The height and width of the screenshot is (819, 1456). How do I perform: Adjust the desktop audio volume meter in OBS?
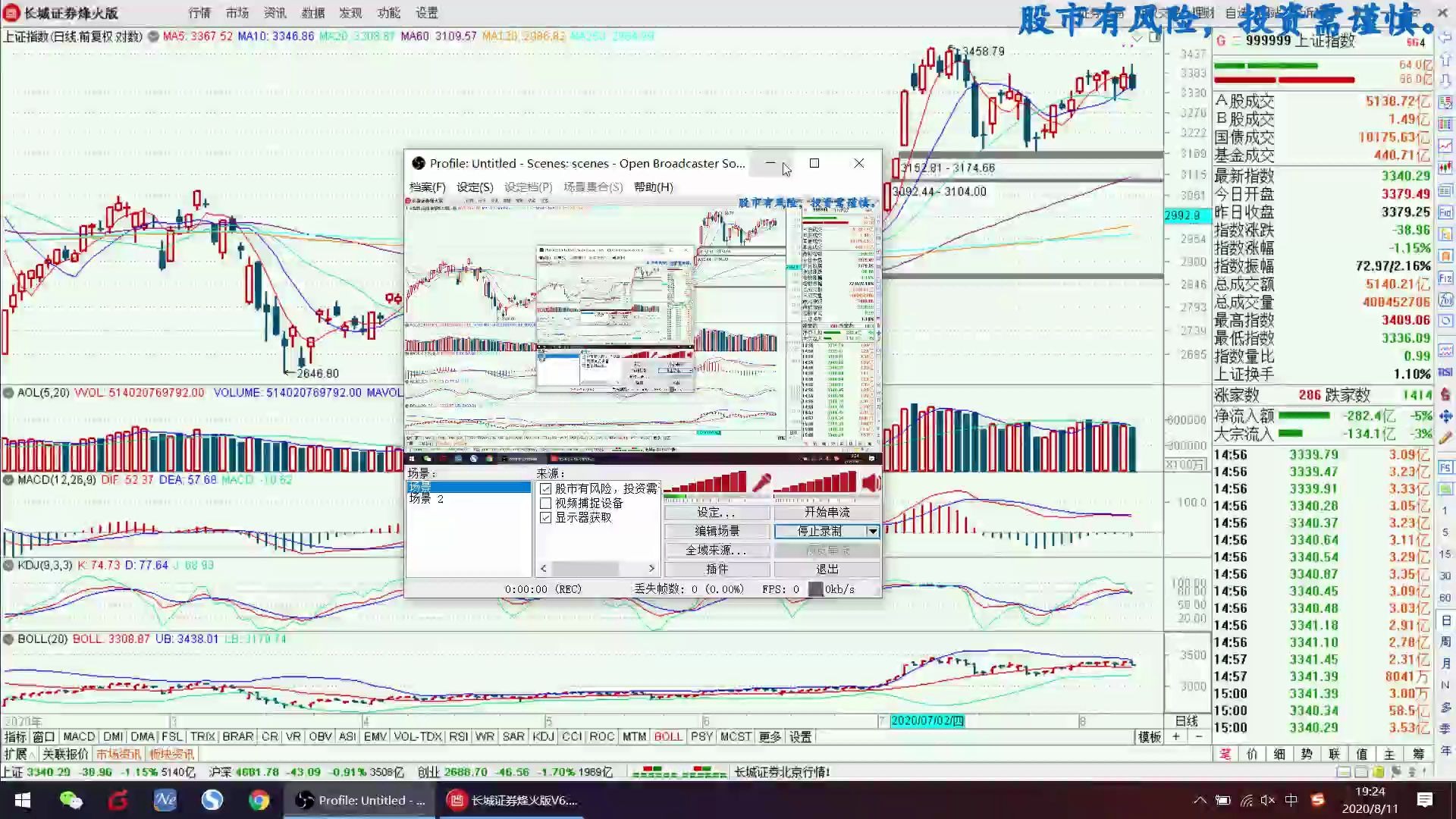click(815, 483)
